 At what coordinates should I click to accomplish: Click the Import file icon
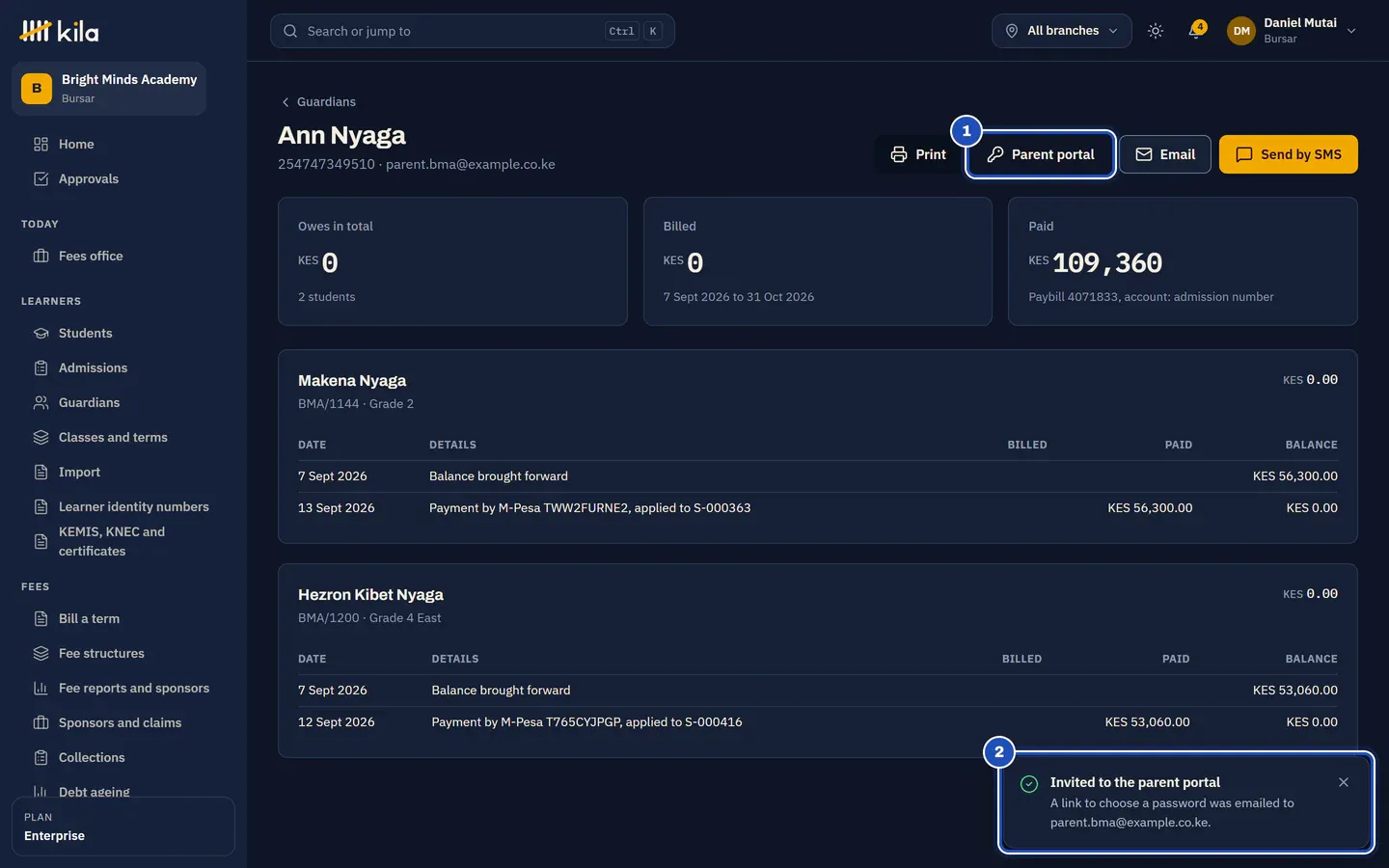[x=41, y=472]
